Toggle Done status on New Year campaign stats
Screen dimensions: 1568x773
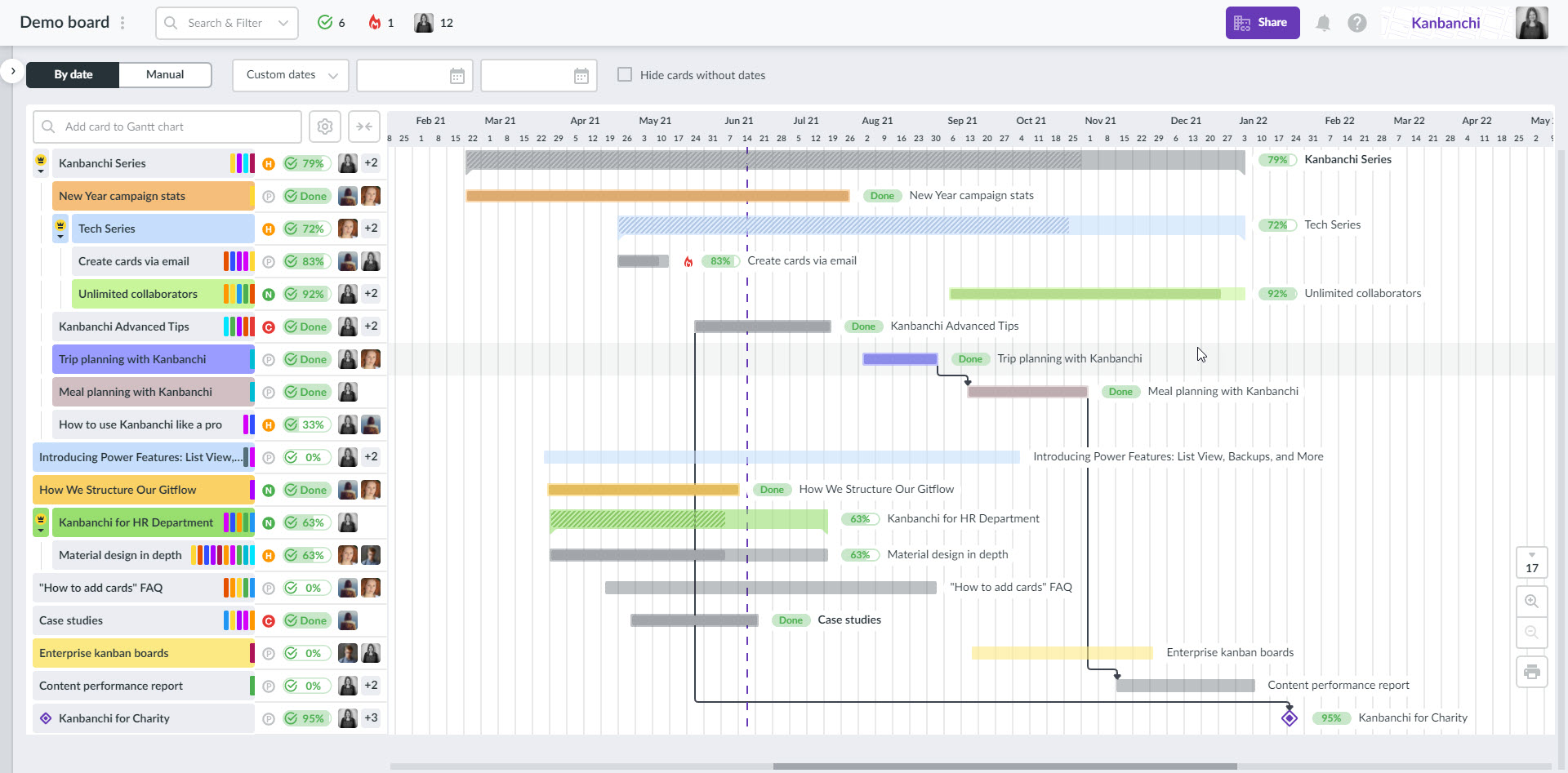click(x=306, y=196)
